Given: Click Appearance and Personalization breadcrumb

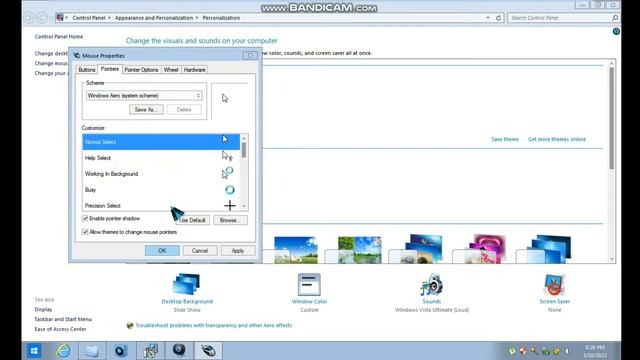Looking at the screenshot, I should [154, 18].
